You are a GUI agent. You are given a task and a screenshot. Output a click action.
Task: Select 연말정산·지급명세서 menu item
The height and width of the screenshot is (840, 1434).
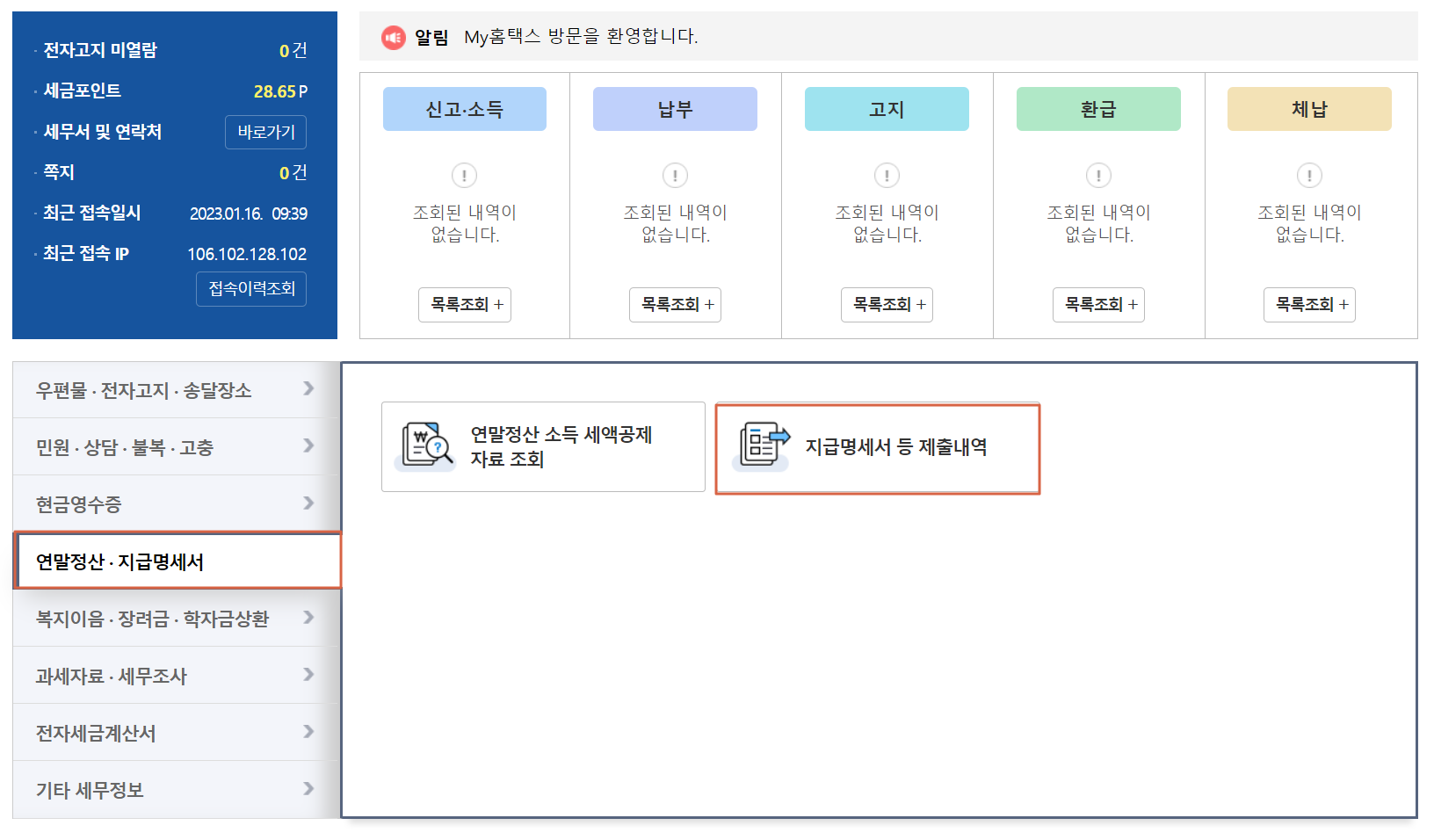coord(177,561)
